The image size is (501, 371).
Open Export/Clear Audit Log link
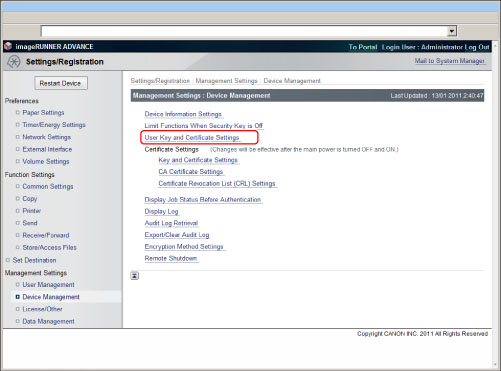[177, 235]
